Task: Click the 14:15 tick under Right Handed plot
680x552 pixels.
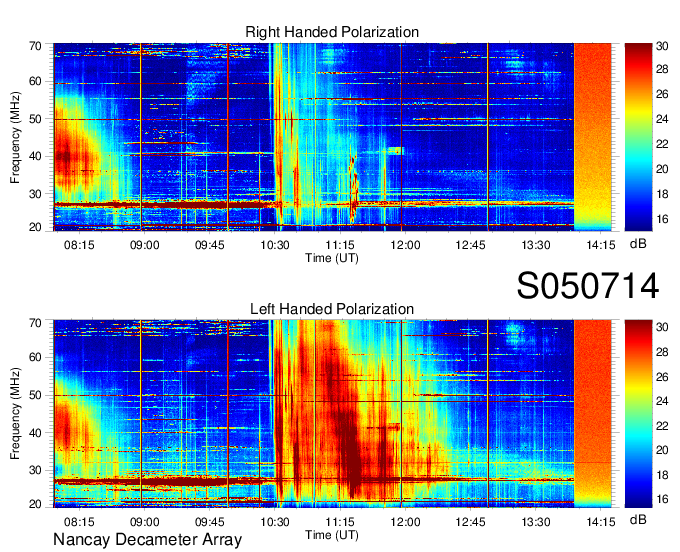Action: tap(601, 245)
